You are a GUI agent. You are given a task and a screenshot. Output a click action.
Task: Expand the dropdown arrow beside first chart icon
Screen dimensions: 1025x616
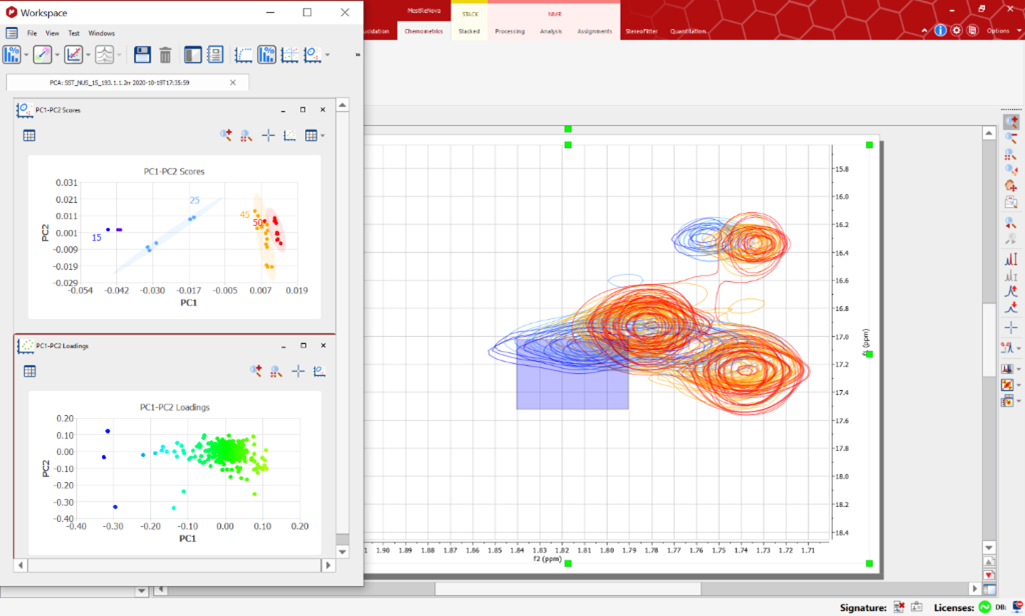pos(26,55)
